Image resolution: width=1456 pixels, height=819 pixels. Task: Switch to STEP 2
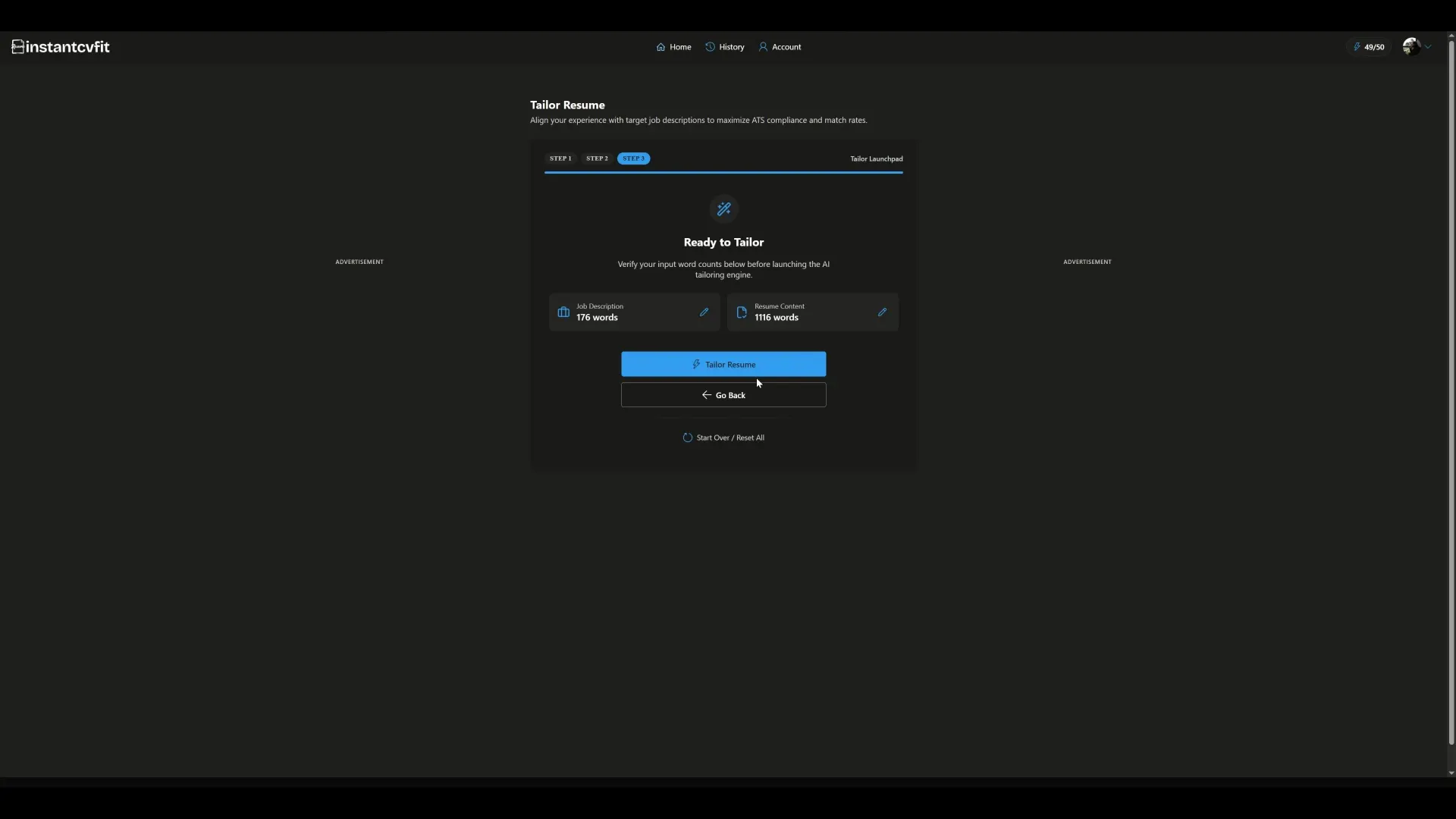597,158
